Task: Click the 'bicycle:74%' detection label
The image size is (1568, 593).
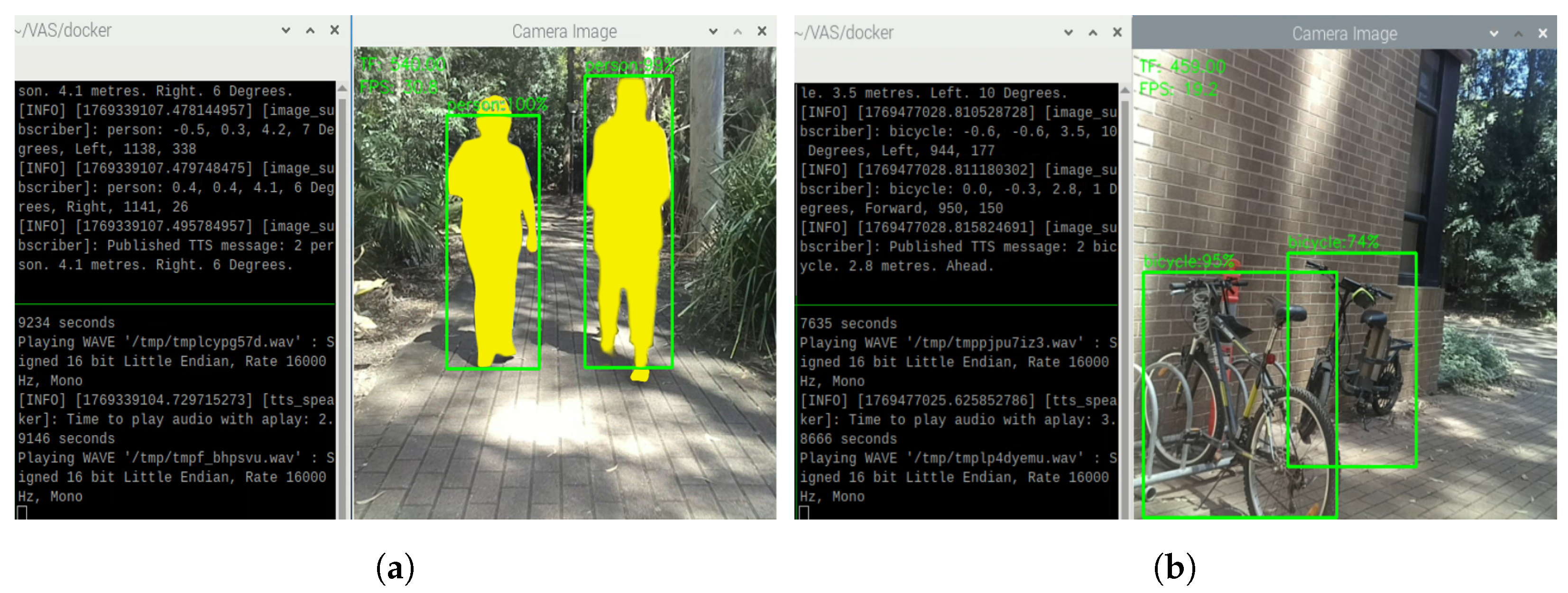Action: 1333,243
